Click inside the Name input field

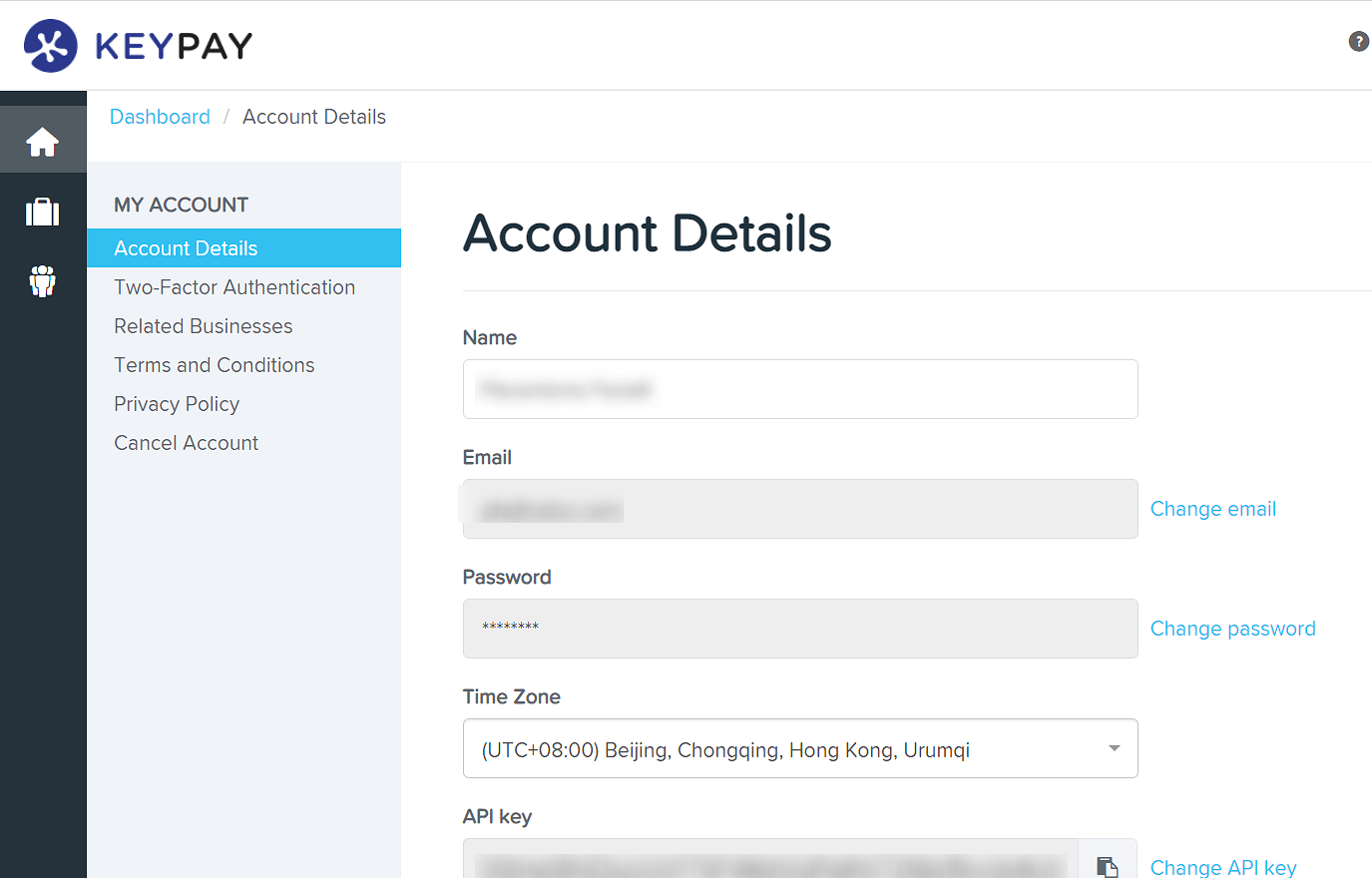pos(798,389)
